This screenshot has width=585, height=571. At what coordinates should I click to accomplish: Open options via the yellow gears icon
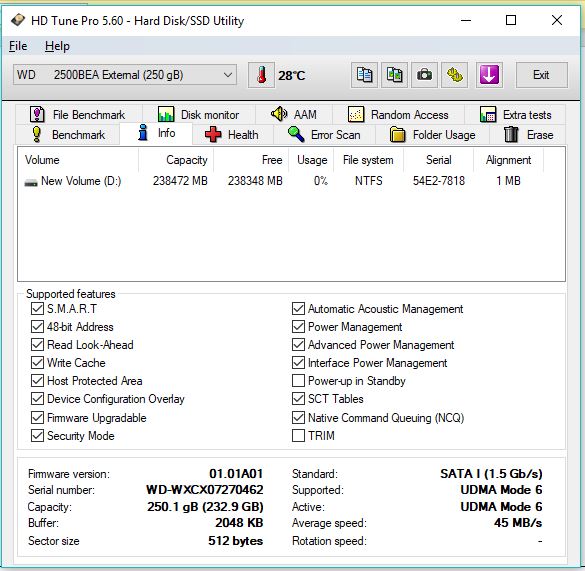(x=454, y=75)
